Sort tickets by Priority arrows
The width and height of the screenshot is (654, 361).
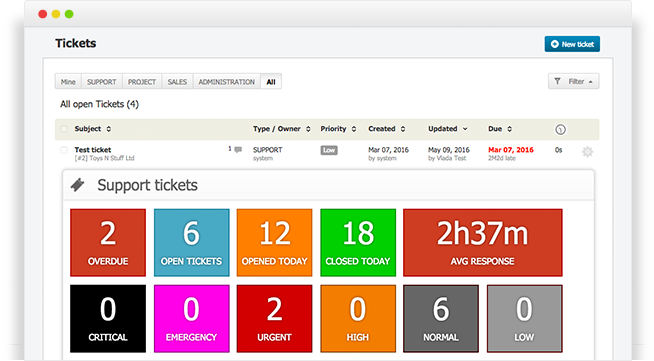coord(354,129)
